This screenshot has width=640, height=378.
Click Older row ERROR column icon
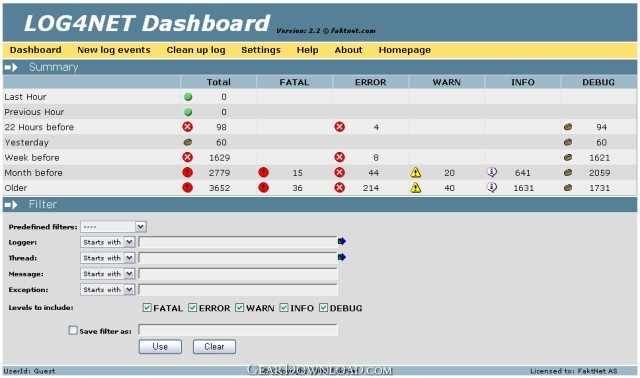[x=340, y=187]
